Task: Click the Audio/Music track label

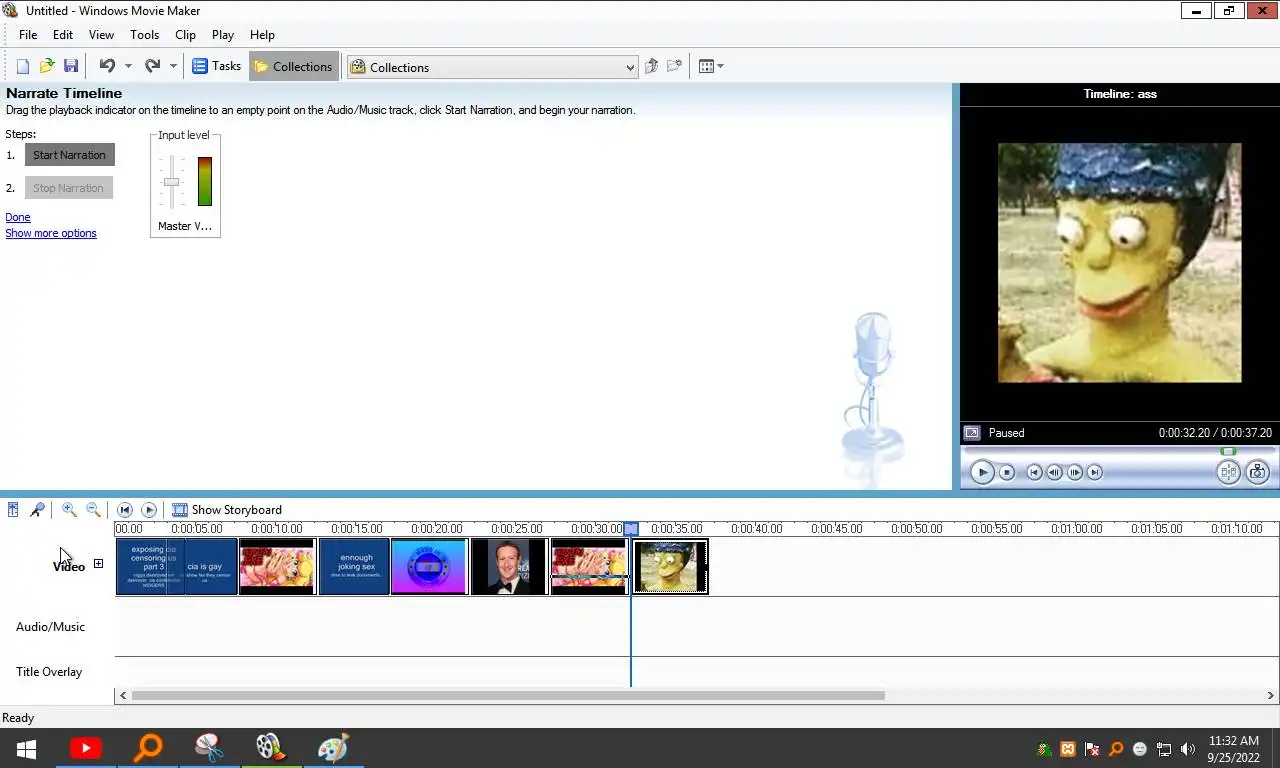Action: (50, 627)
